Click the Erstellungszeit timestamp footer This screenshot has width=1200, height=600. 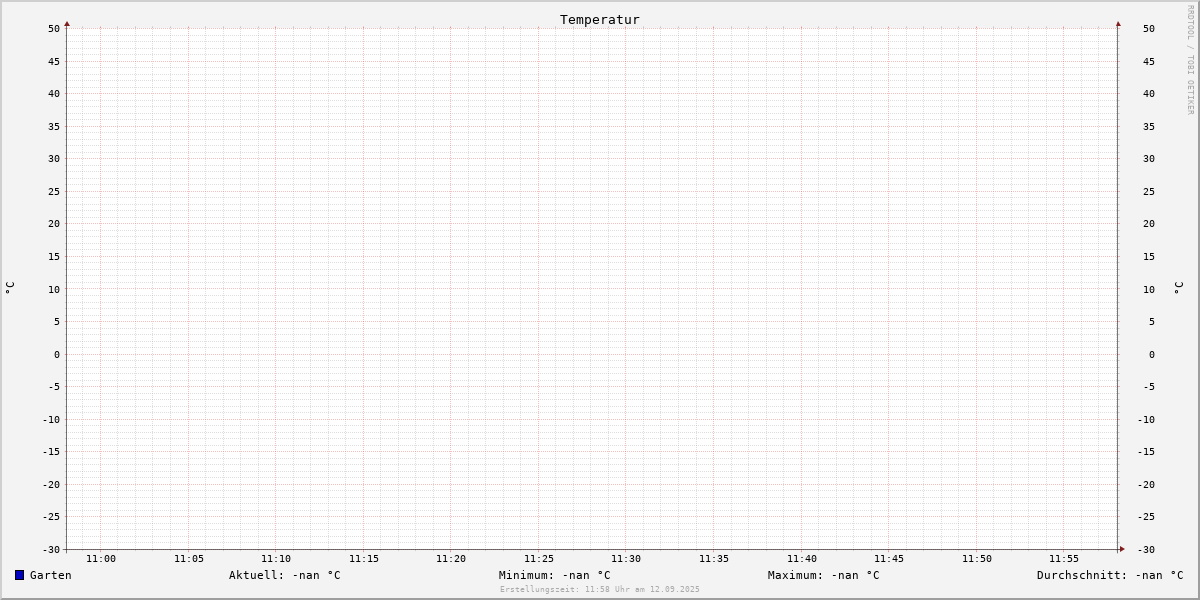(600, 589)
